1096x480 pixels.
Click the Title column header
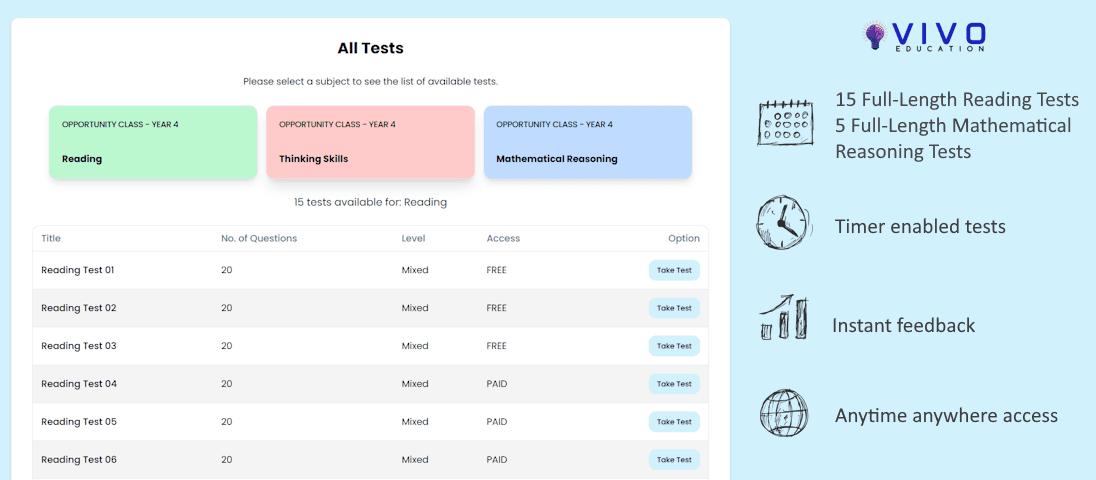pyautogui.click(x=51, y=238)
